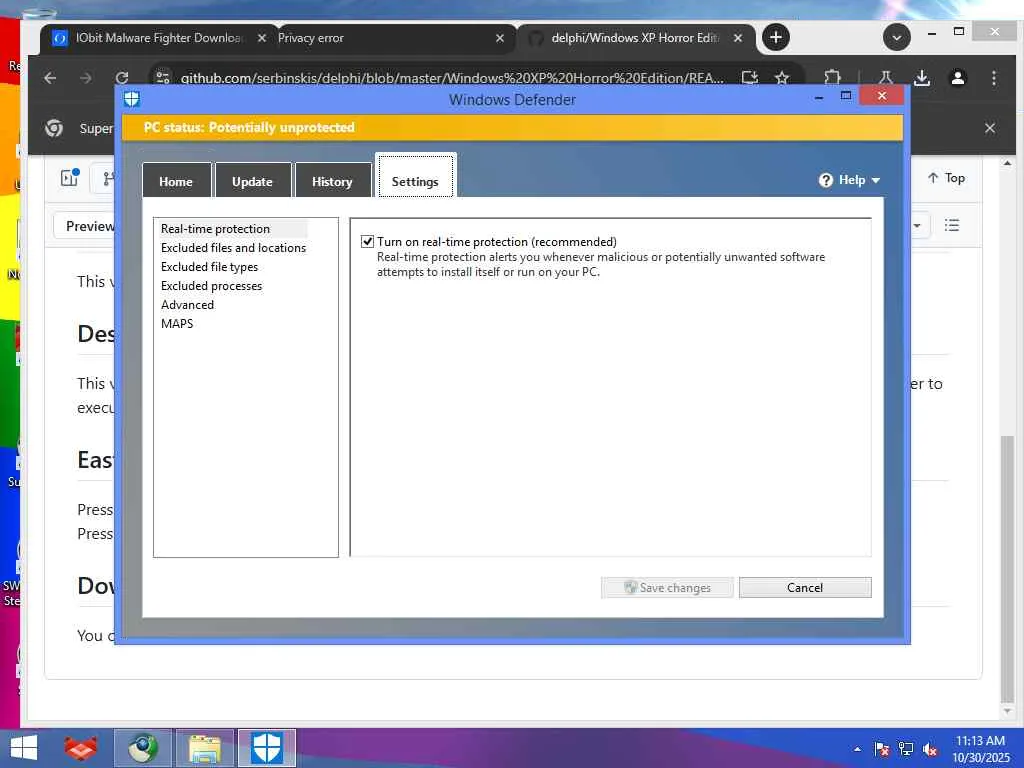Select Excluded processes
This screenshot has height=768, width=1024.
(x=211, y=285)
